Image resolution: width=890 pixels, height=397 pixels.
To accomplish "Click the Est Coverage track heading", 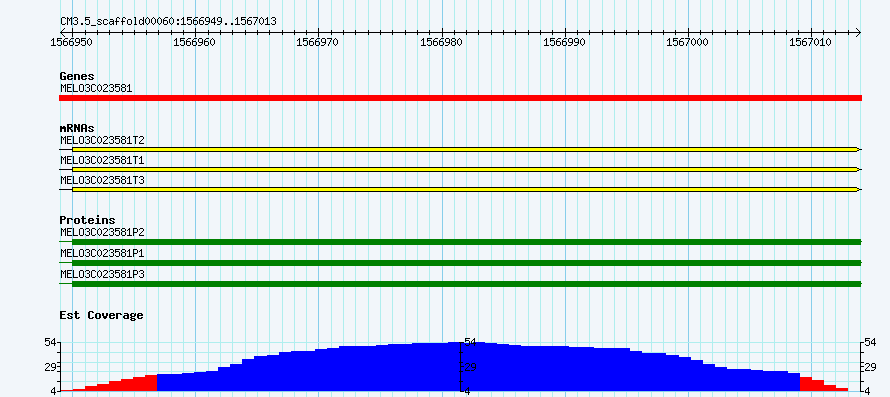I will coord(101,315).
